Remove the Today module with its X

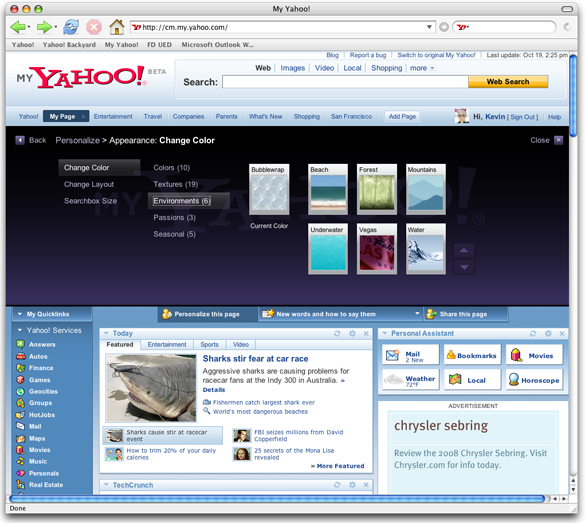(x=366, y=333)
